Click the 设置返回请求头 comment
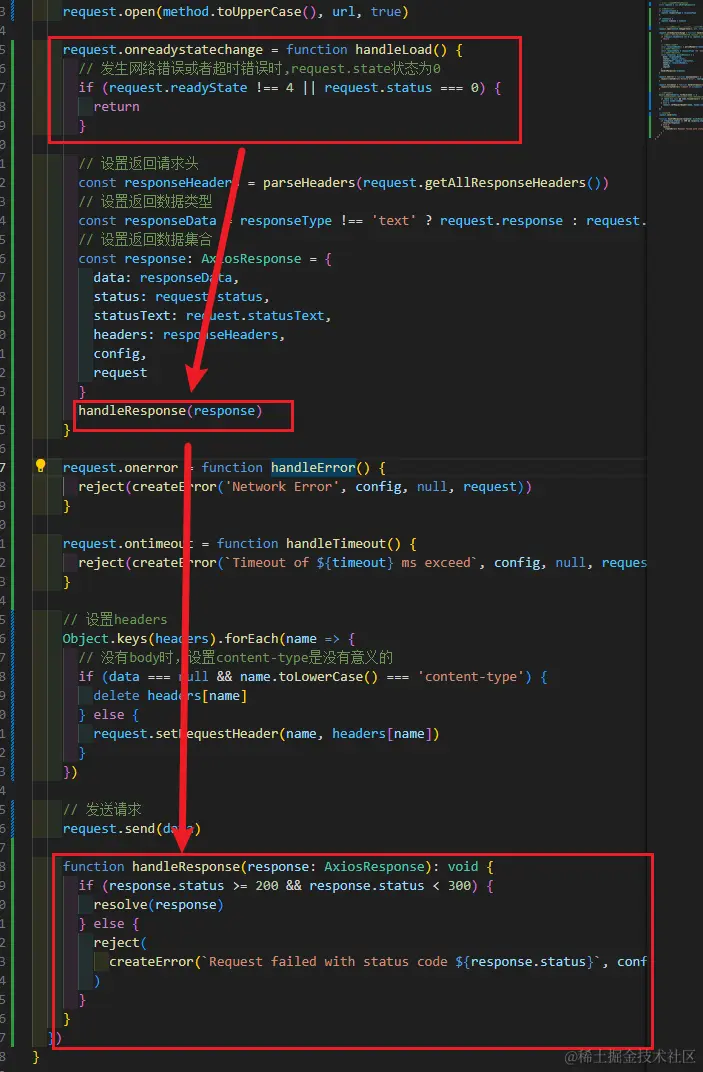703x1072 pixels. pos(139,163)
